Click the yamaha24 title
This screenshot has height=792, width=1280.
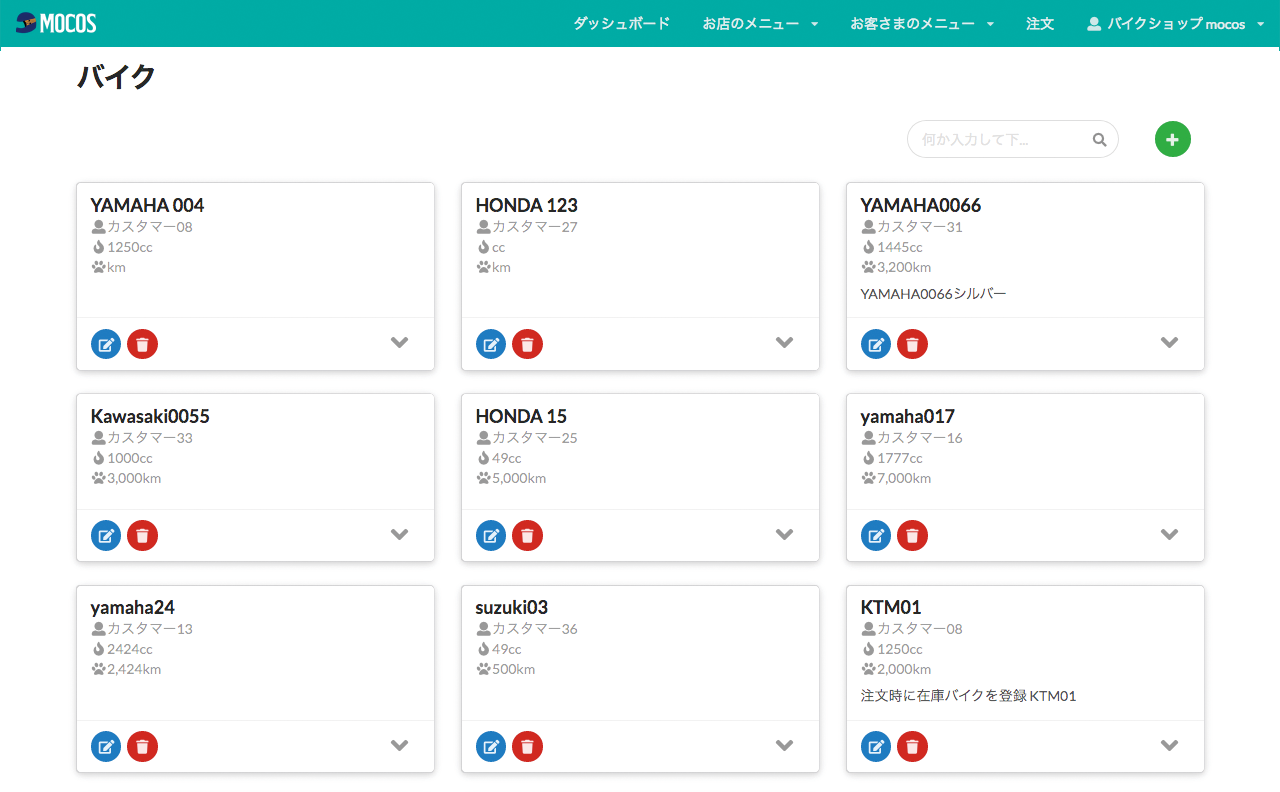133,607
